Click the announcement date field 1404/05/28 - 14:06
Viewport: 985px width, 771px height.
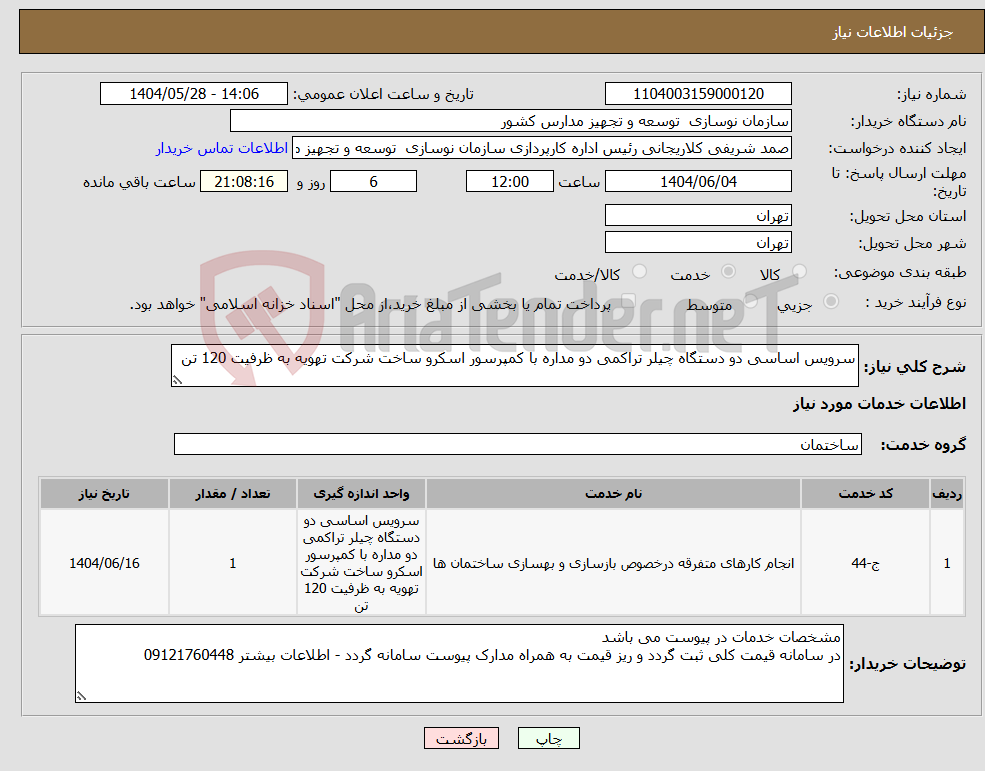click(x=193, y=94)
